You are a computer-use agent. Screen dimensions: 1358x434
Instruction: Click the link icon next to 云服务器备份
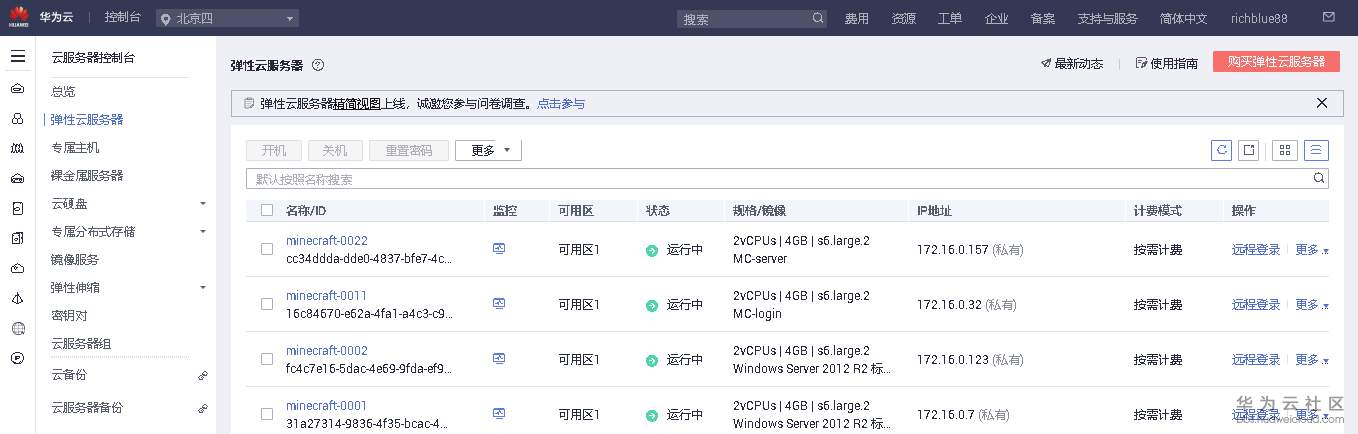[203, 408]
